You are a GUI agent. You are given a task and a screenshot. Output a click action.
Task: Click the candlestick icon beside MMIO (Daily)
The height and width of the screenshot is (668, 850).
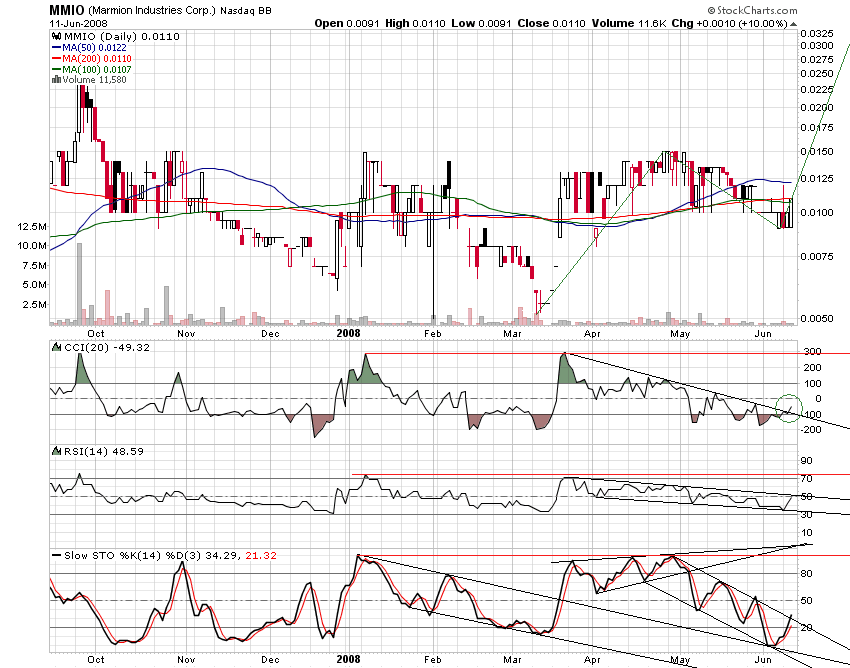tap(56, 36)
